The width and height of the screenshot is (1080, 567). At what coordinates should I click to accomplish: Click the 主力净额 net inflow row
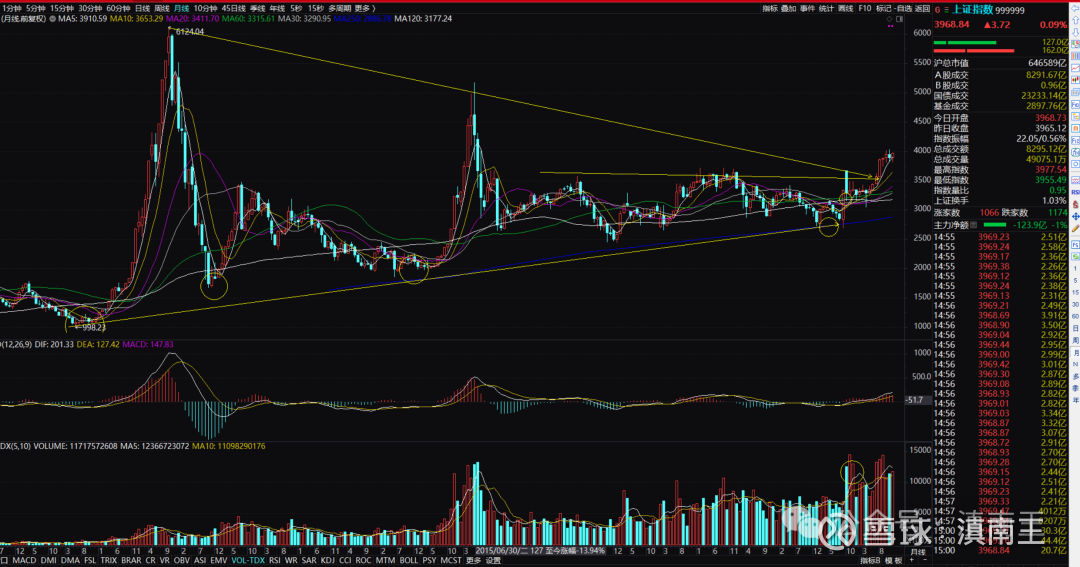tap(1000, 225)
